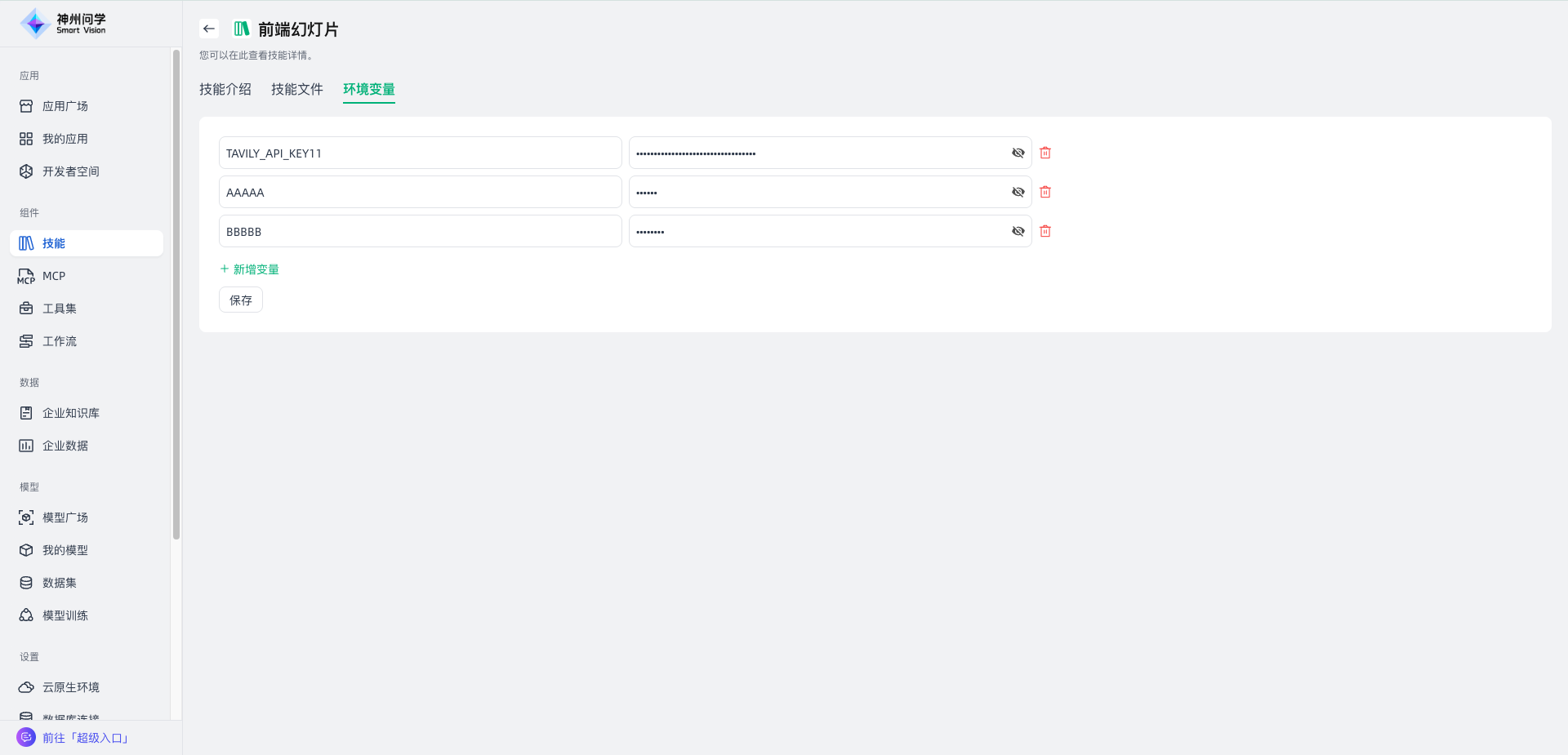Screen dimensions: 1568x755
Task: Toggle visibility of the BBBBB value
Action: [1018, 231]
